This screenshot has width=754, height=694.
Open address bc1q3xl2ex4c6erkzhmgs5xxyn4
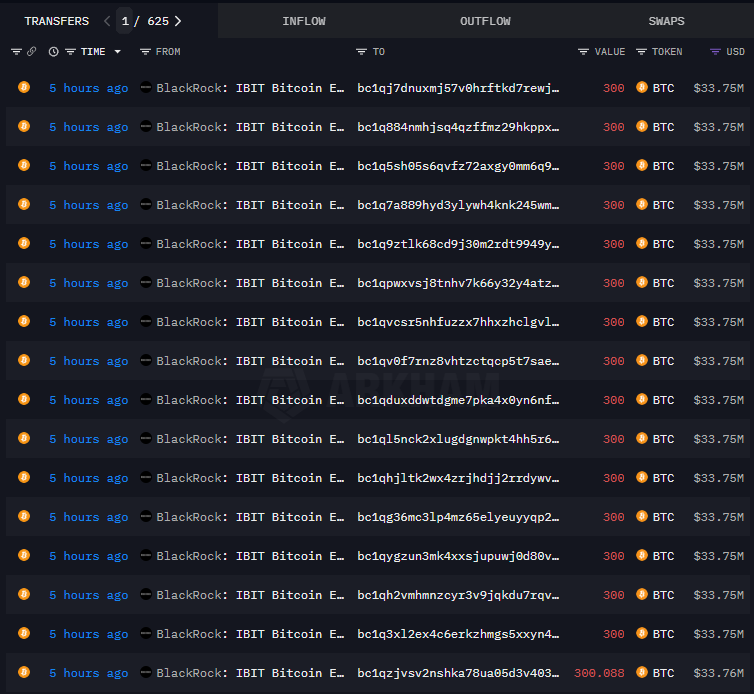click(458, 633)
